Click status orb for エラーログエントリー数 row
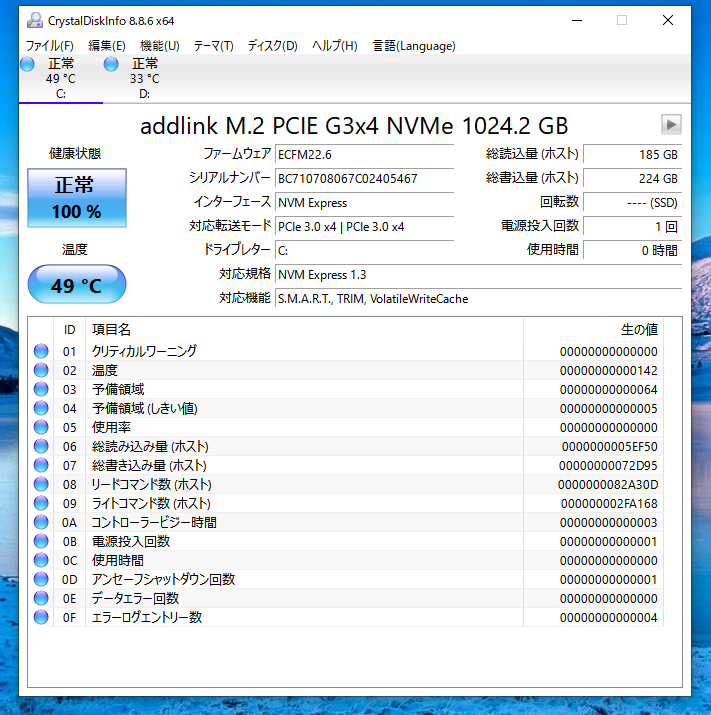Screen dimensions: 711x715 [x=41, y=617]
